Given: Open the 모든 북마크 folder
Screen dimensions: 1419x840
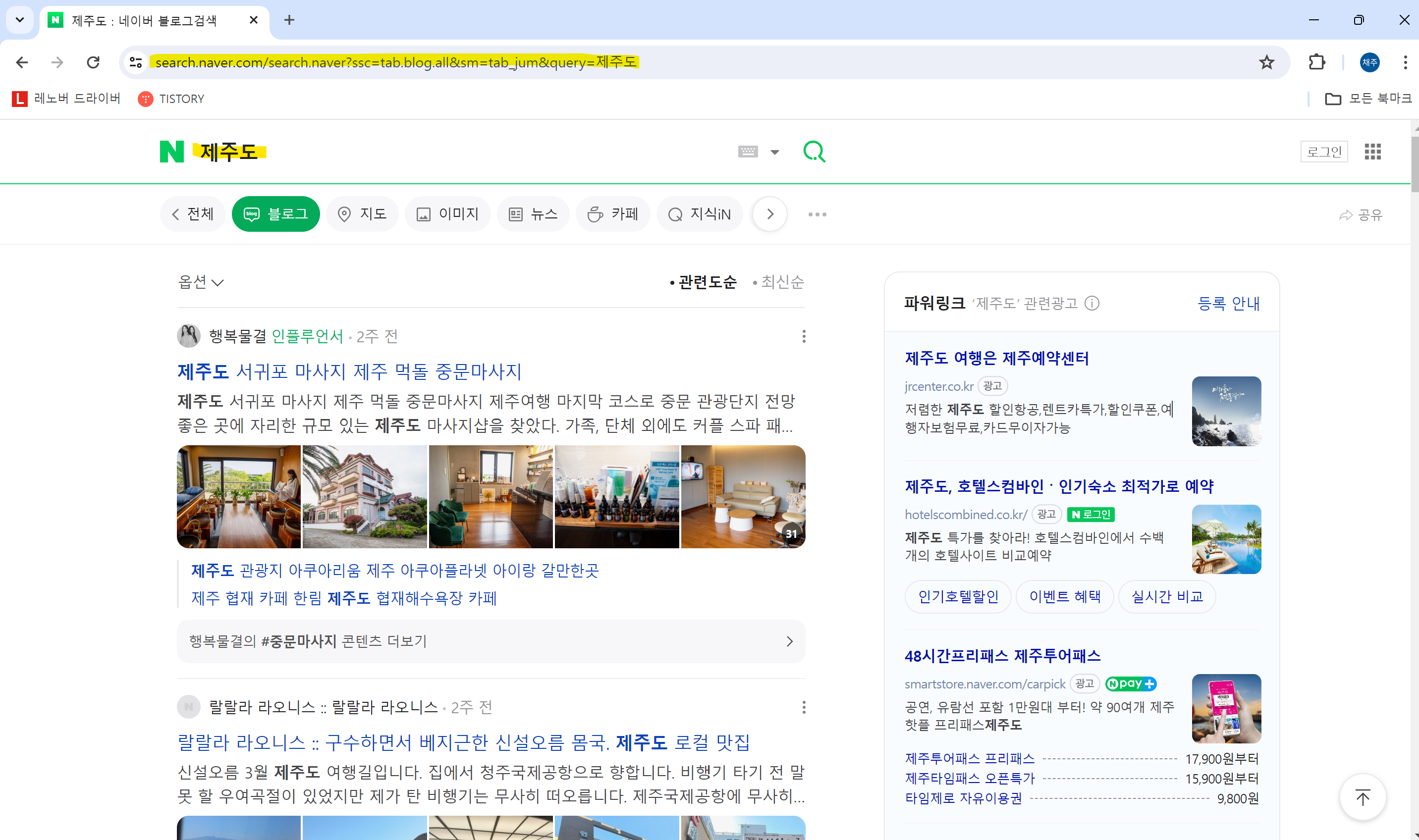Looking at the screenshot, I should (x=1368, y=99).
